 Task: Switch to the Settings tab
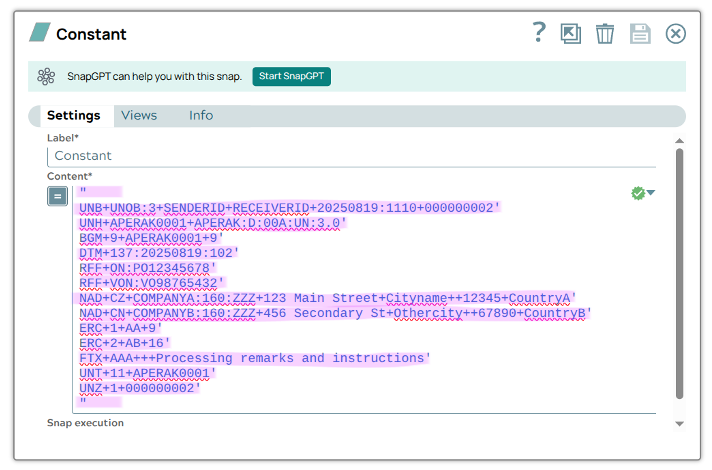(x=73, y=116)
